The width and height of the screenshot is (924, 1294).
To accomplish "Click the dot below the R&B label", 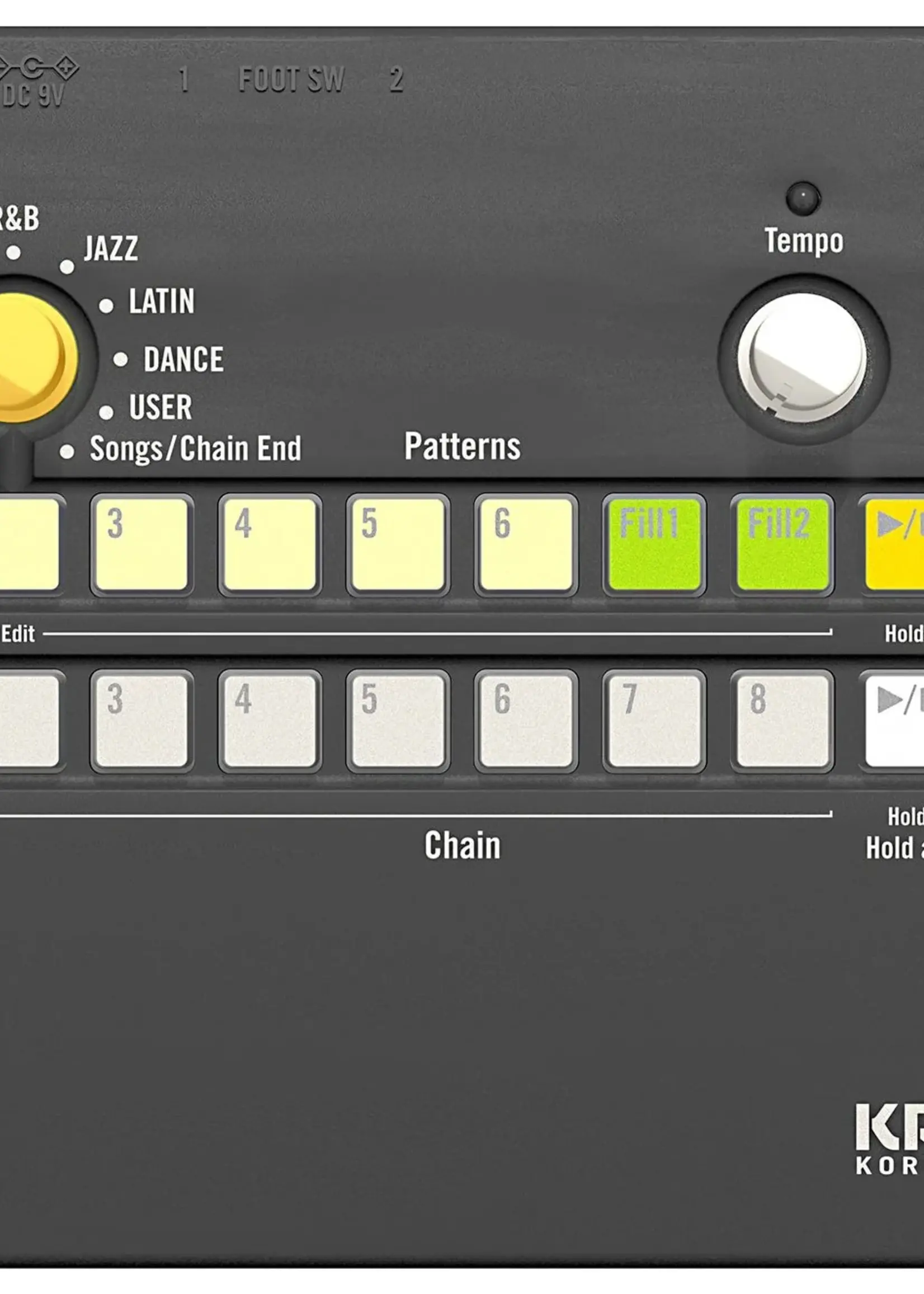I will (x=13, y=252).
